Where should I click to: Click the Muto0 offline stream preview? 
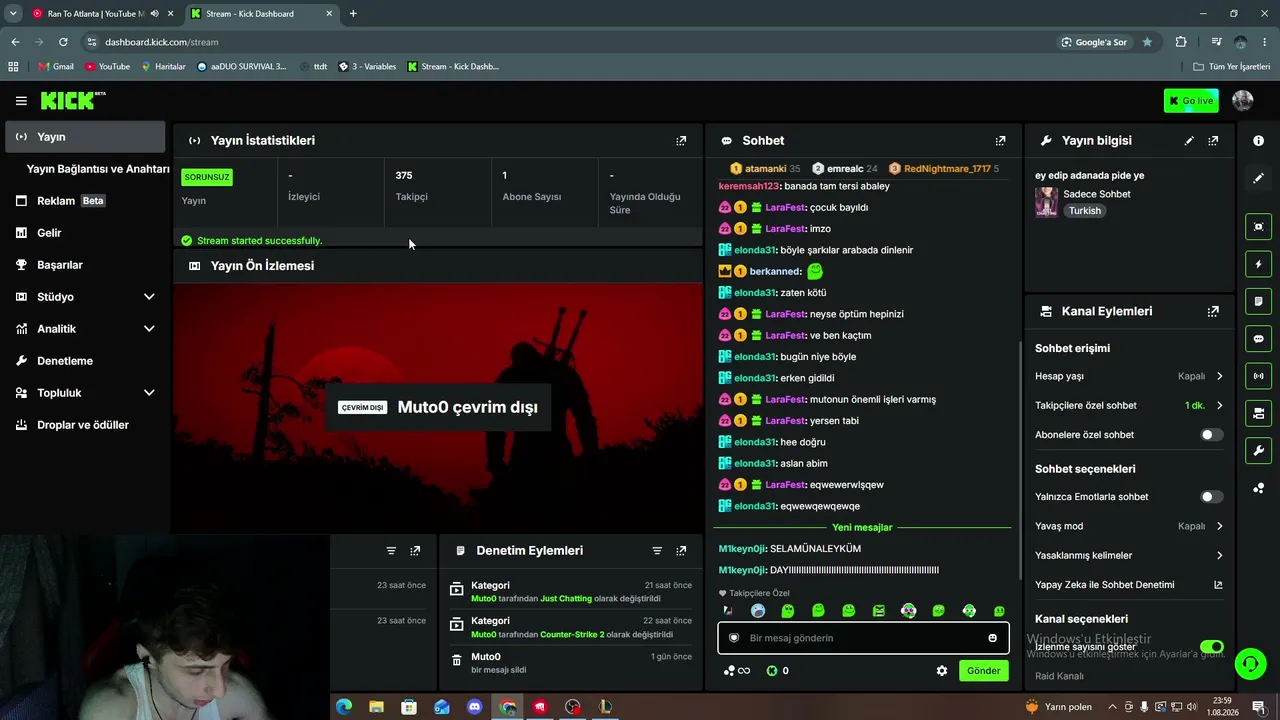[438, 407]
